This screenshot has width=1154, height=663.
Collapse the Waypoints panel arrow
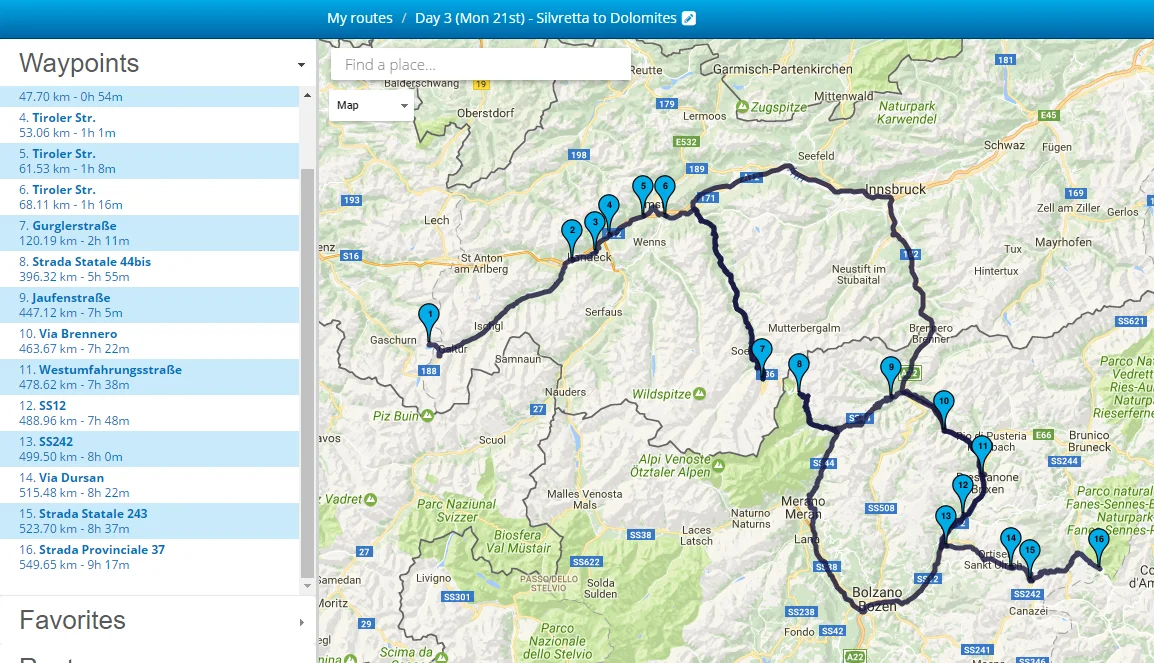[301, 65]
